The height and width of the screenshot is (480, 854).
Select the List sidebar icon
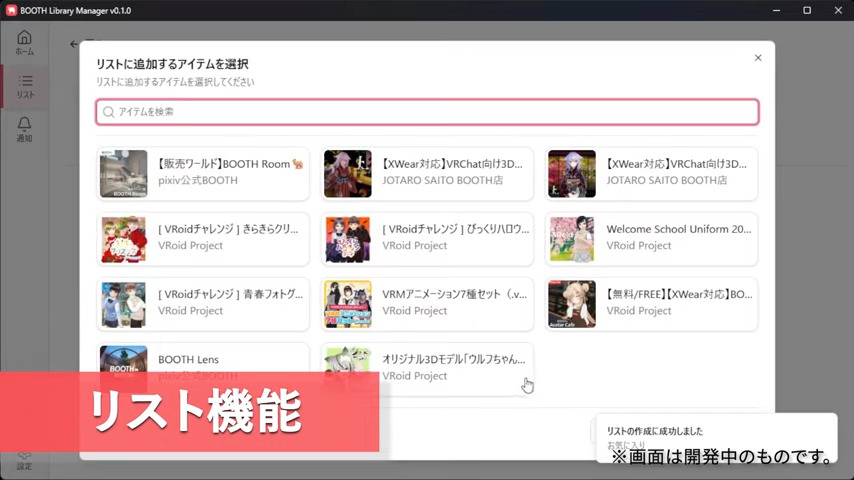pos(24,86)
